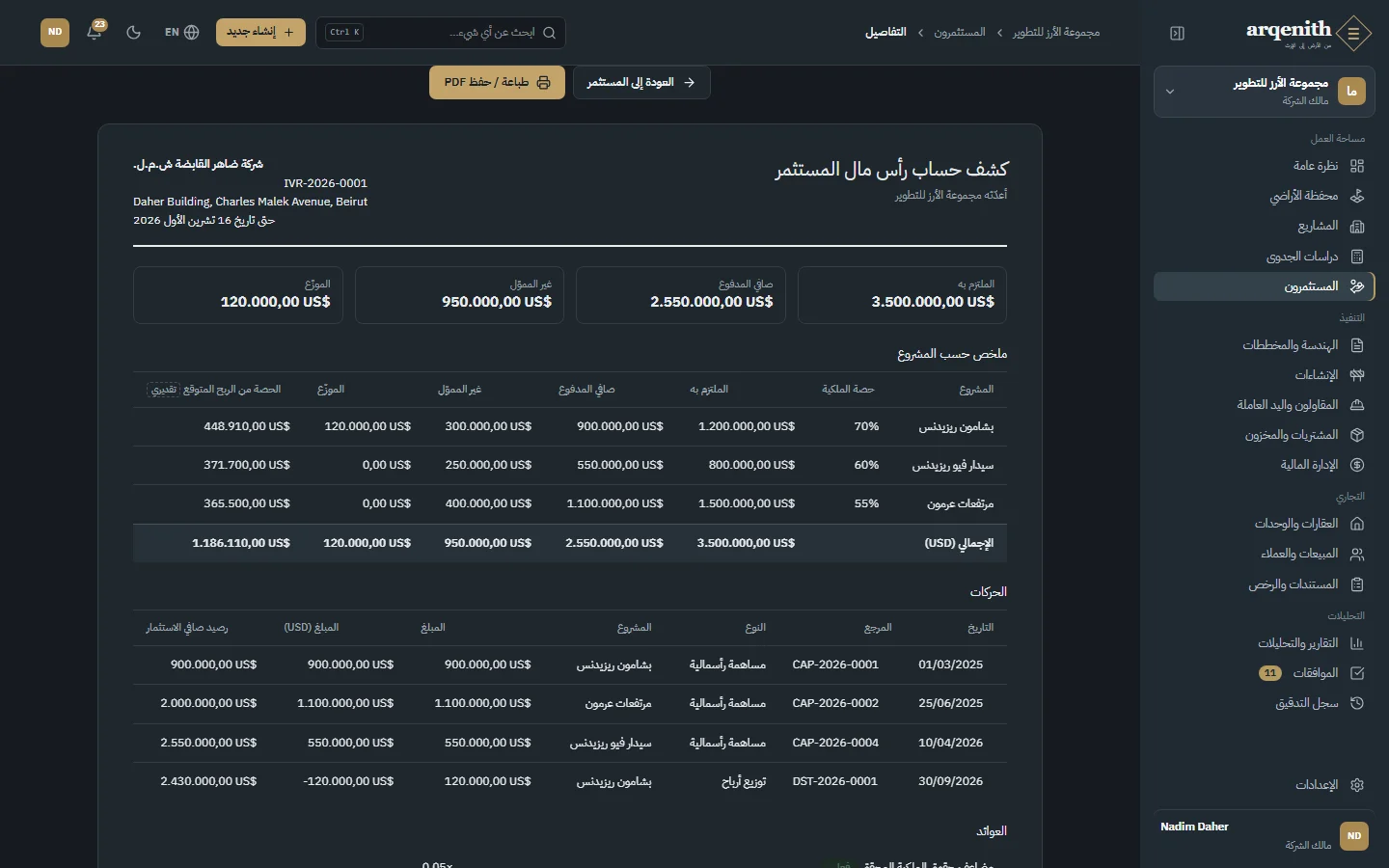Click the إنشاء جديد create button

pos(260,32)
